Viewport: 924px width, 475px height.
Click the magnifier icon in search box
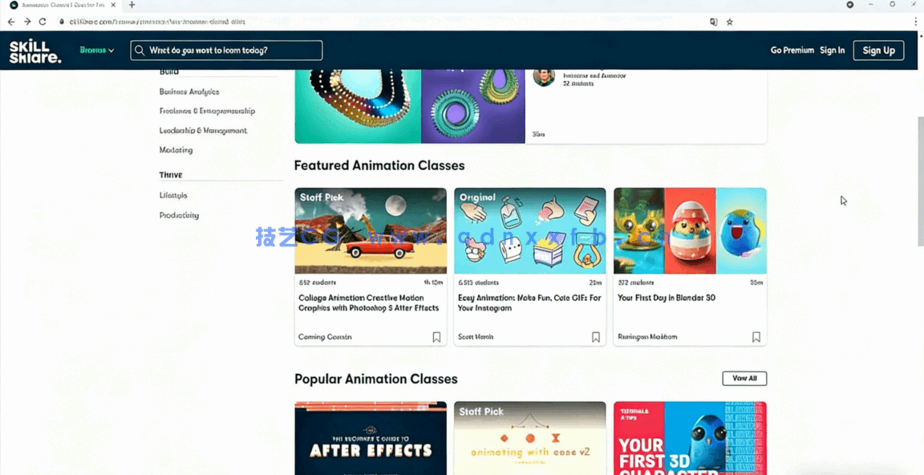coord(140,50)
